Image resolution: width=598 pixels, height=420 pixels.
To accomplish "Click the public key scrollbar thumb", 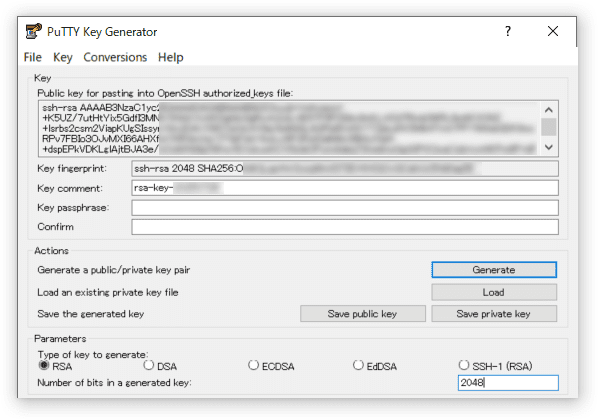I will coord(549,127).
